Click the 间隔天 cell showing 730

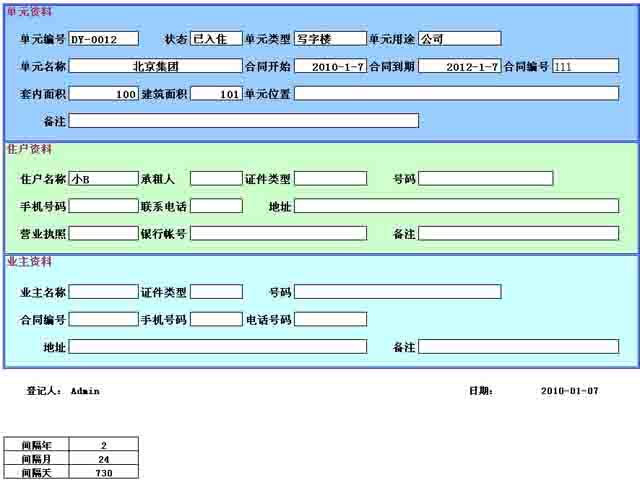pyautogui.click(x=104, y=472)
